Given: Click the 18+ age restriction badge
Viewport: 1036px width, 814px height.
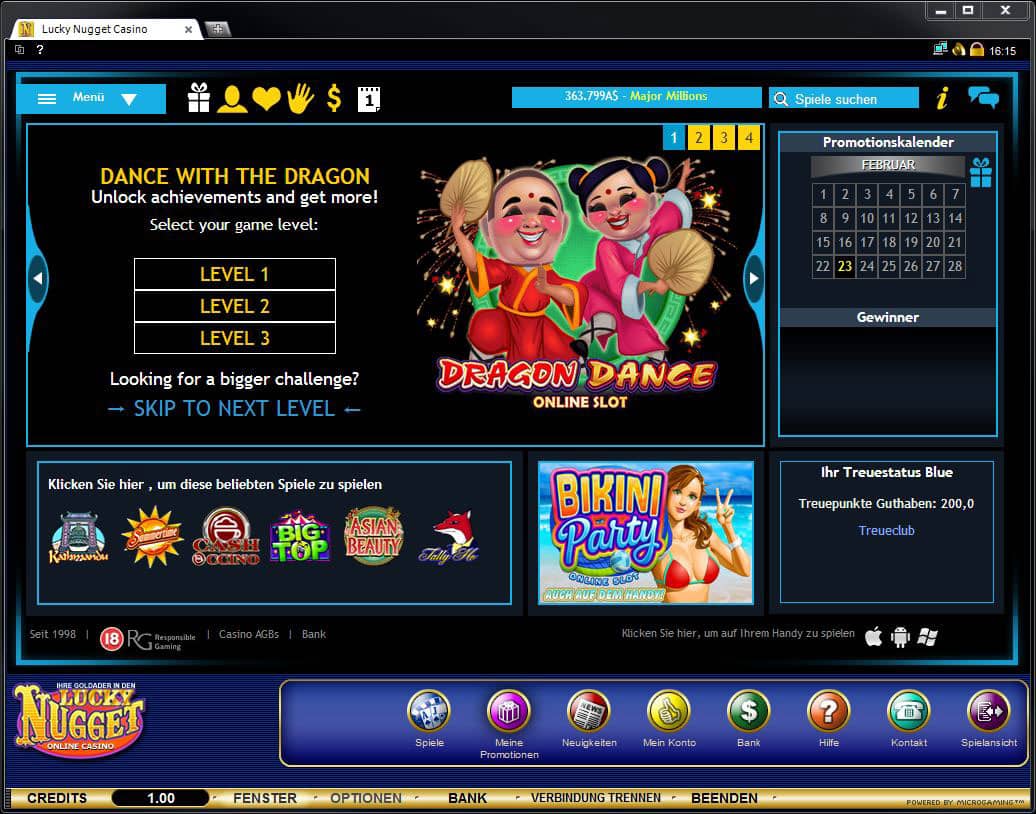Looking at the screenshot, I should click(x=112, y=639).
